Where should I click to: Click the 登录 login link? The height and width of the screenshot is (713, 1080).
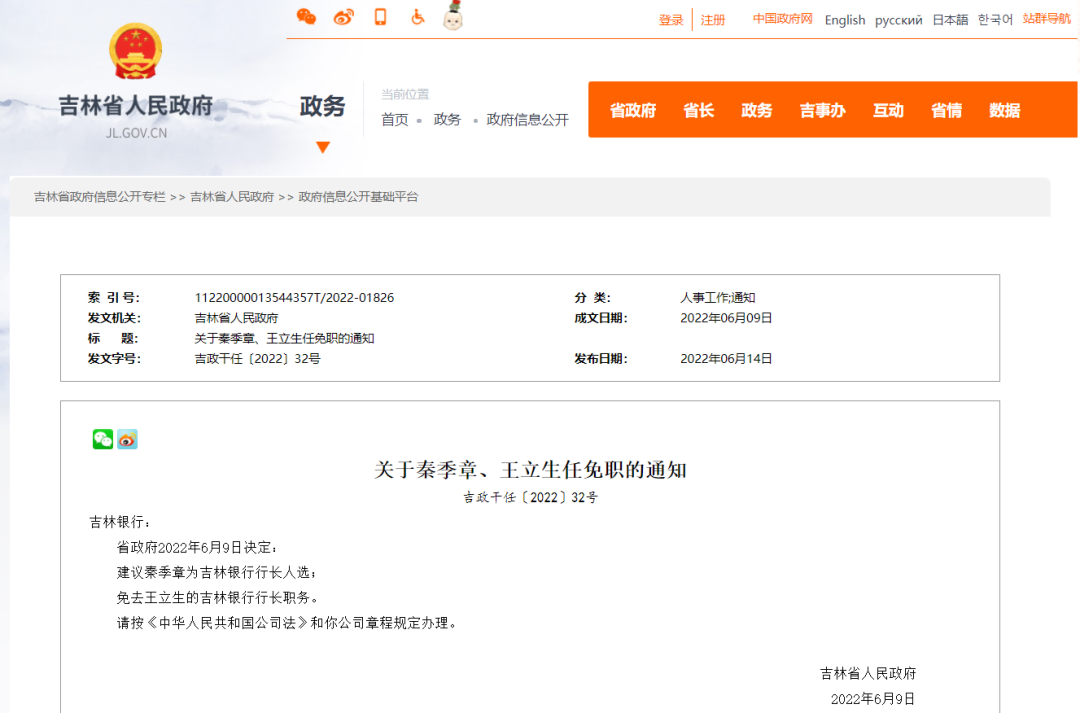click(x=671, y=20)
